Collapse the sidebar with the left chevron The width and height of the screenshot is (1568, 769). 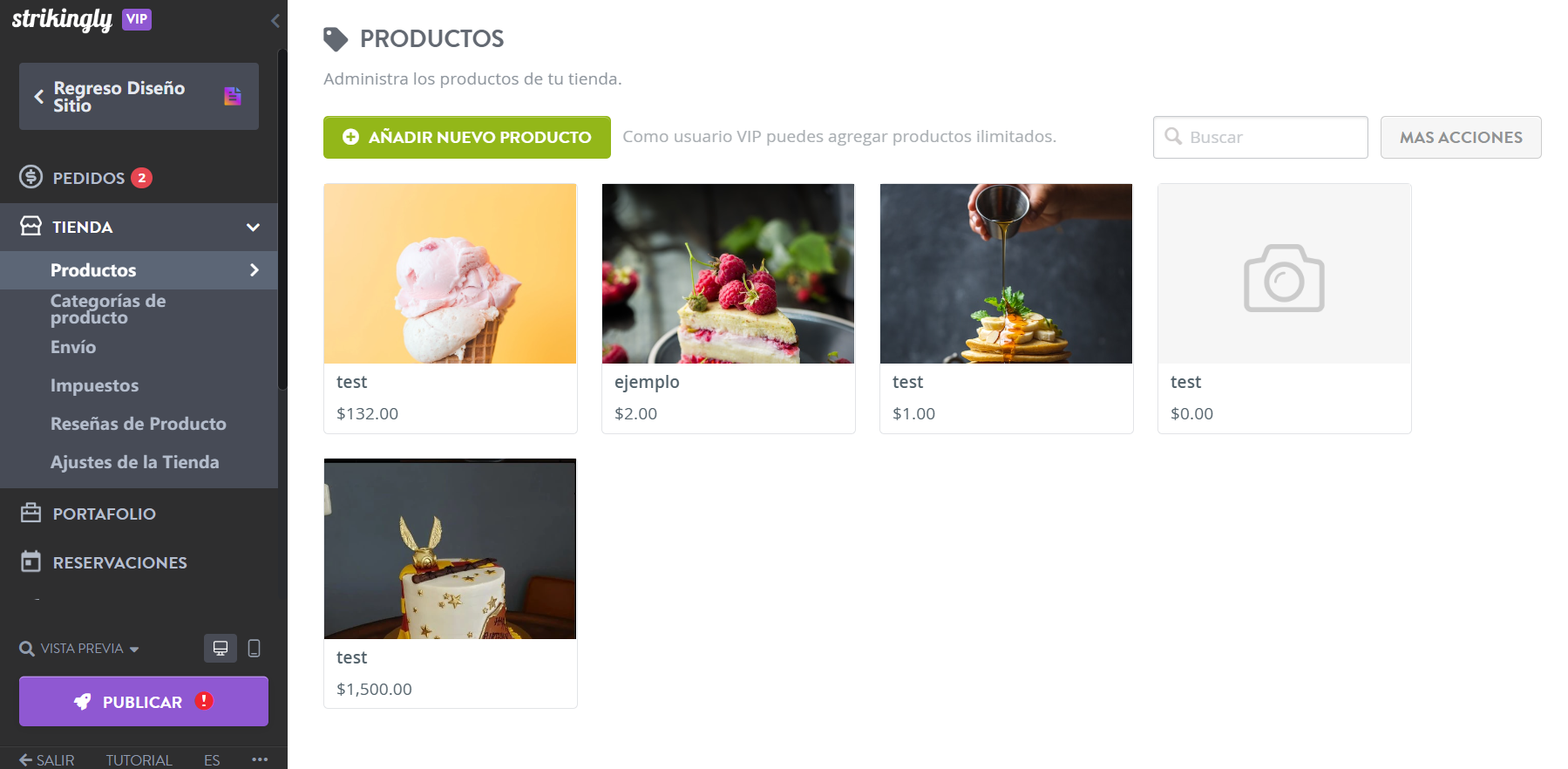click(275, 20)
